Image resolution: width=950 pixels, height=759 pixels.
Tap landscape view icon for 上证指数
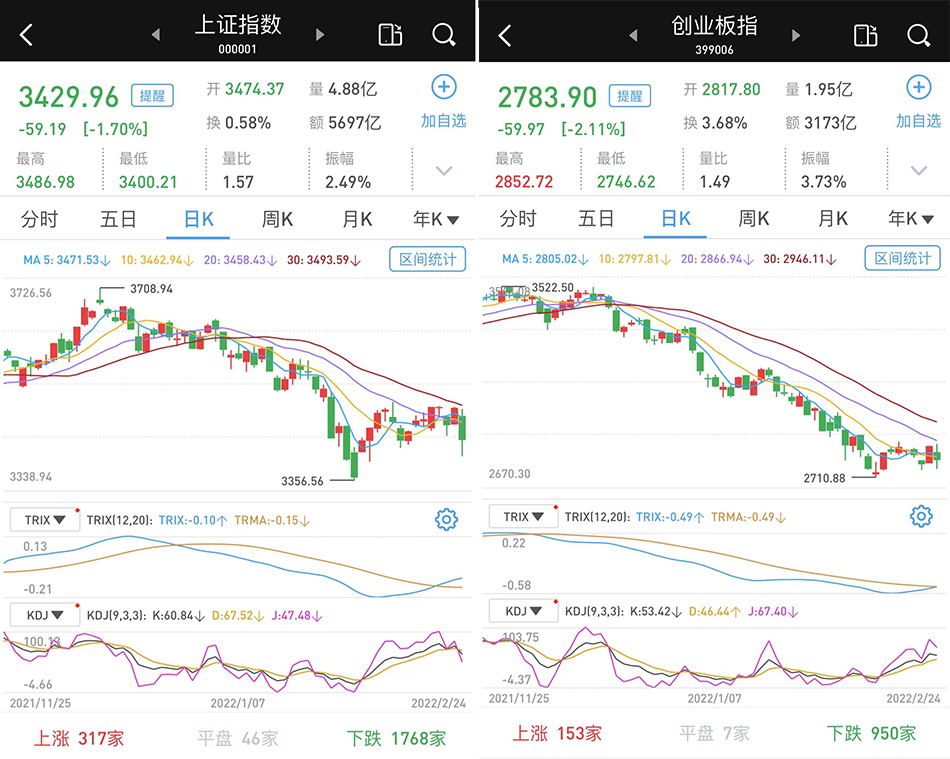click(390, 35)
